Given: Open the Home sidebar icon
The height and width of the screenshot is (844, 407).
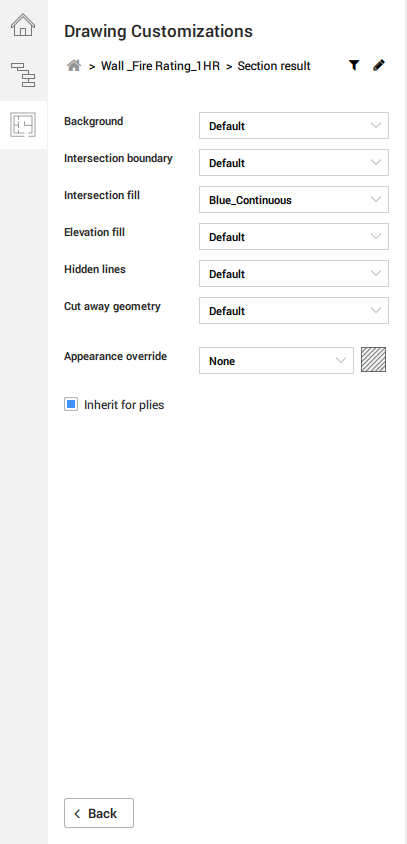Looking at the screenshot, I should [23, 25].
